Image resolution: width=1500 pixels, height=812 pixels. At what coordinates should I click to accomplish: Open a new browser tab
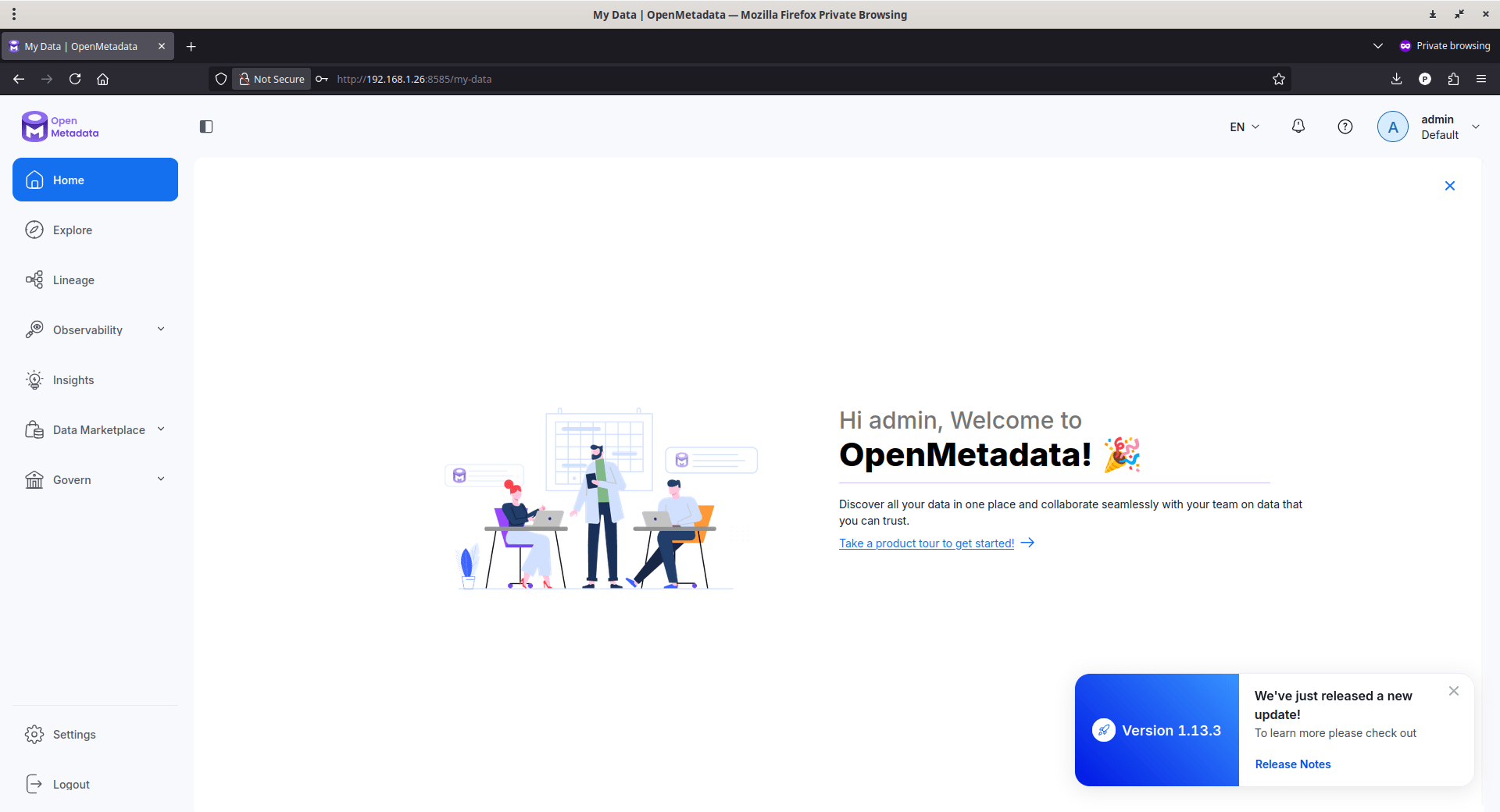point(191,46)
